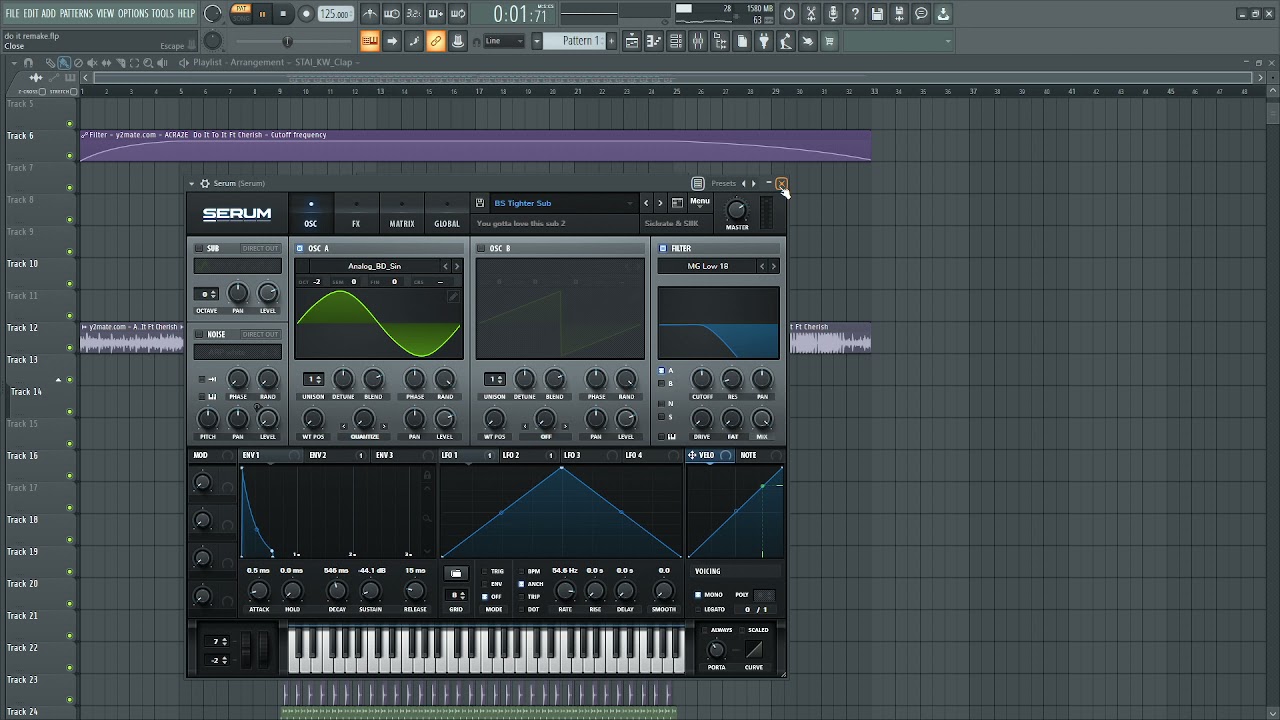Enable the LEGATO checkbox
Viewport: 1280px width, 720px height.
[698, 609]
